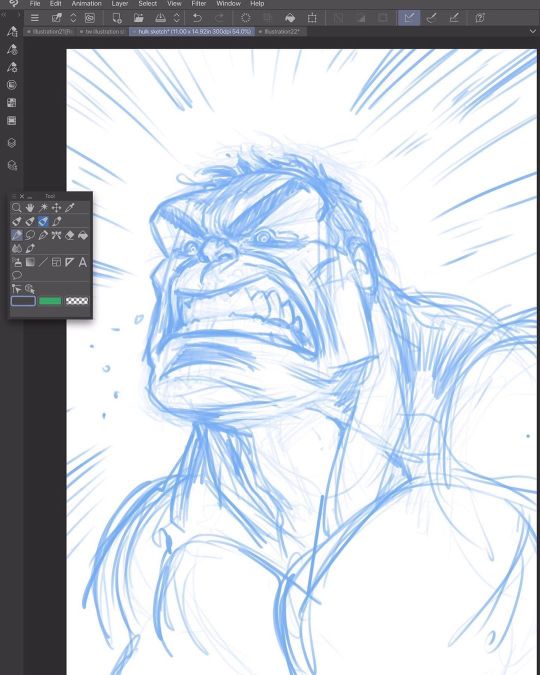
Task: Open the Help menu
Action: (x=257, y=3)
